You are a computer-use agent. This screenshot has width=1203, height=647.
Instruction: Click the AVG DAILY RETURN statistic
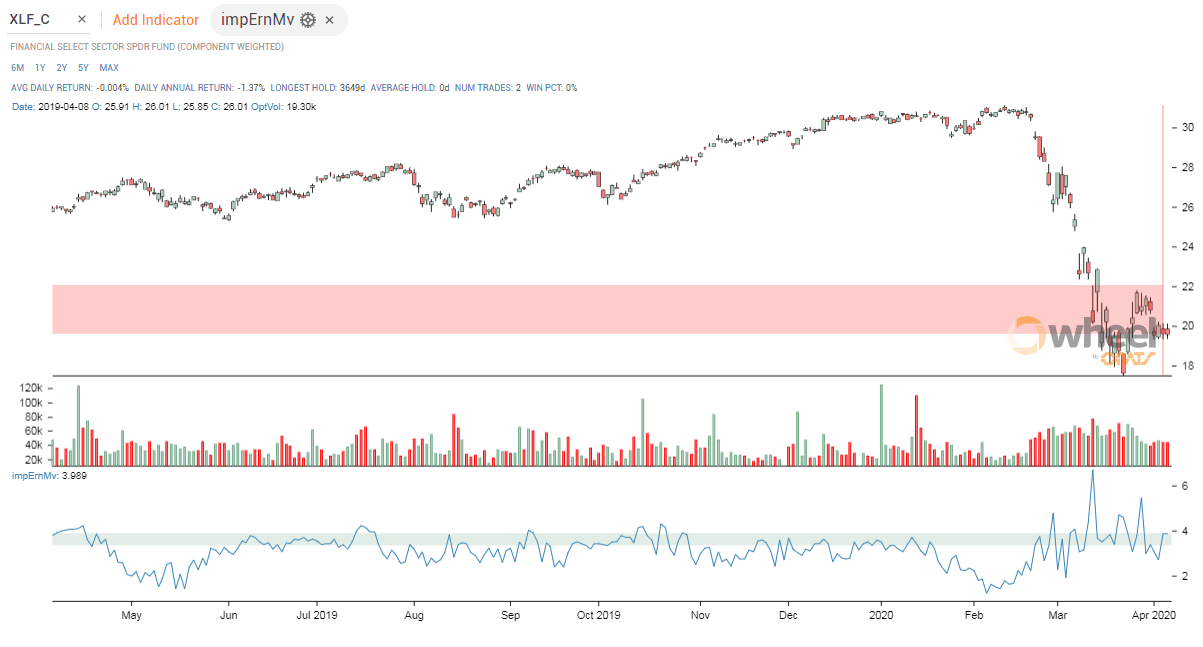point(69,88)
